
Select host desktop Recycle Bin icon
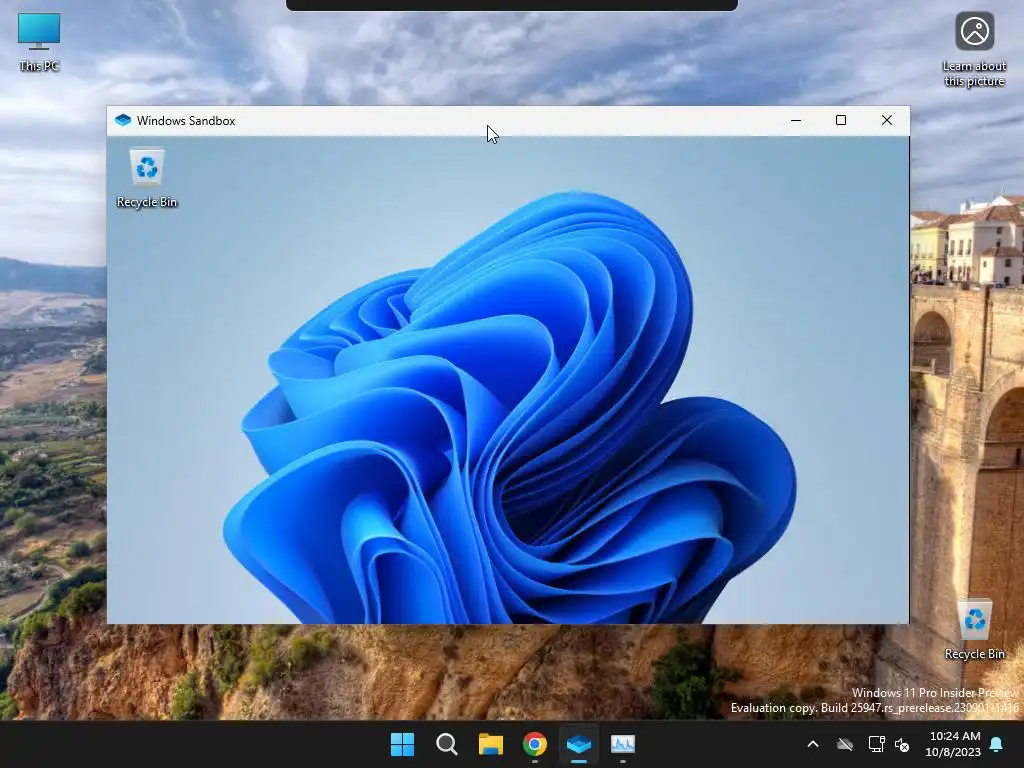(974, 630)
